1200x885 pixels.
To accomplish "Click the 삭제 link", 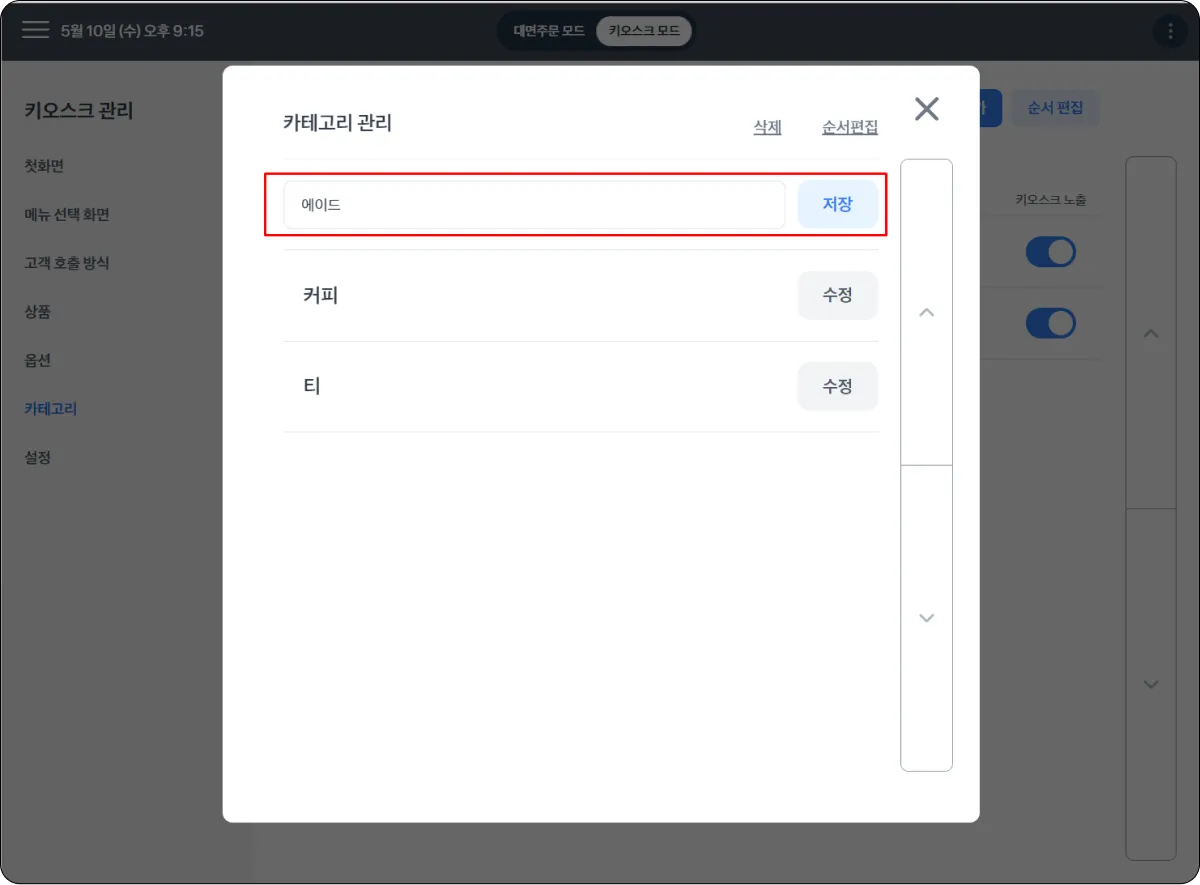I will [767, 127].
